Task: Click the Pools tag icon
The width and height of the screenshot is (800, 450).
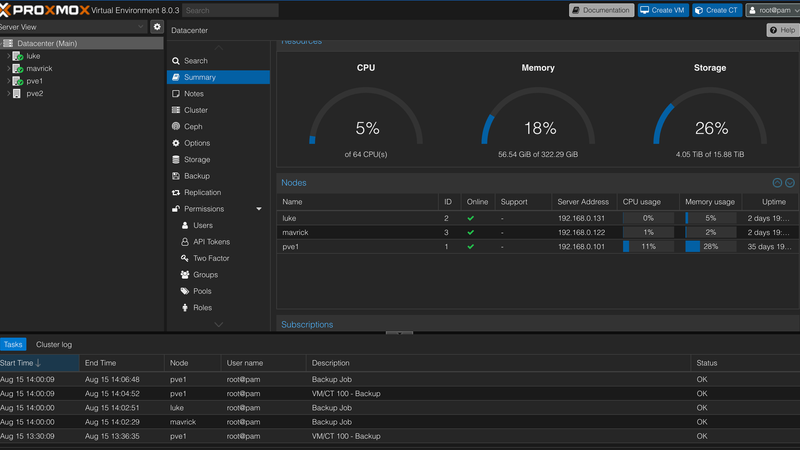Action: pyautogui.click(x=185, y=291)
